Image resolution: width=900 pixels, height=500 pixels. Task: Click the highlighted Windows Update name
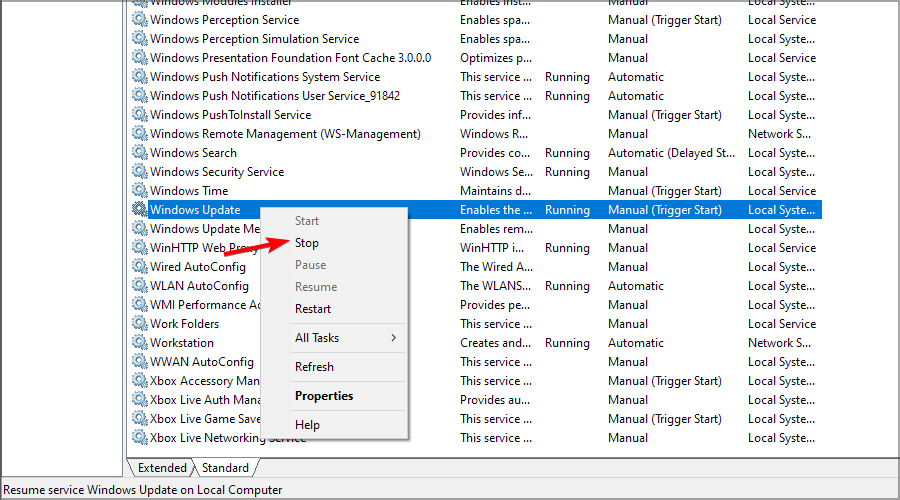(195, 210)
